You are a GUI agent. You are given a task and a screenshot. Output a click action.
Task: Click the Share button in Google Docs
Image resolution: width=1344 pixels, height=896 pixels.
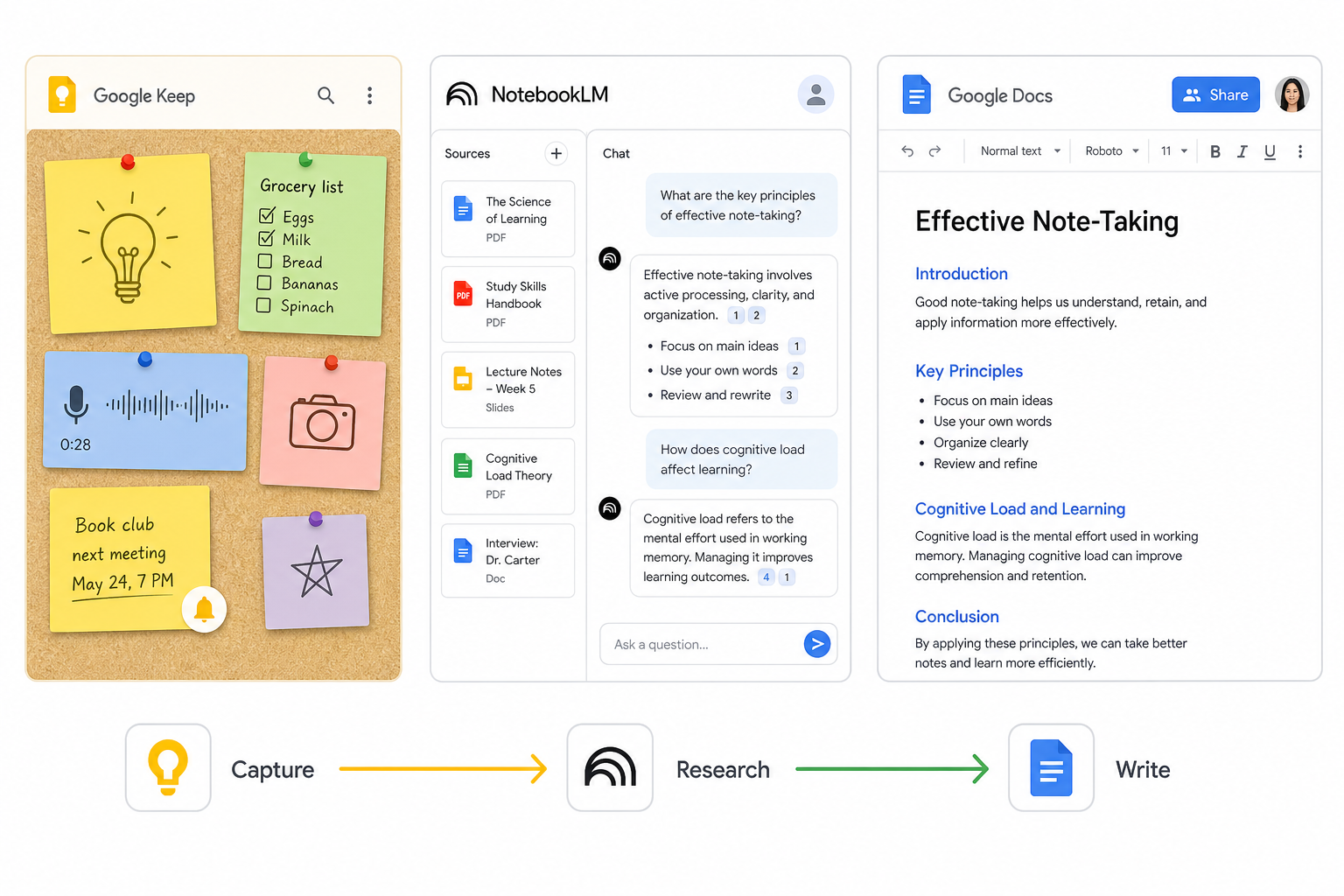1215,94
